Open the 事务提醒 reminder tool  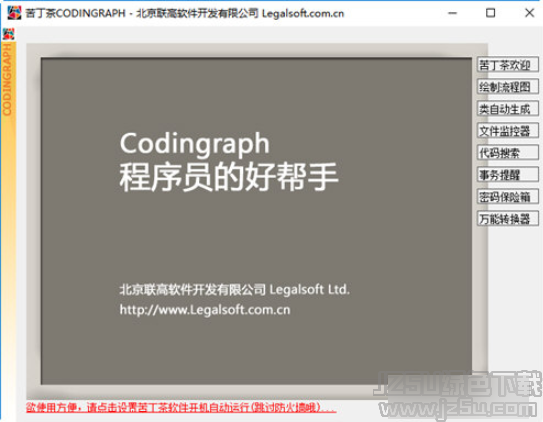pos(508,174)
